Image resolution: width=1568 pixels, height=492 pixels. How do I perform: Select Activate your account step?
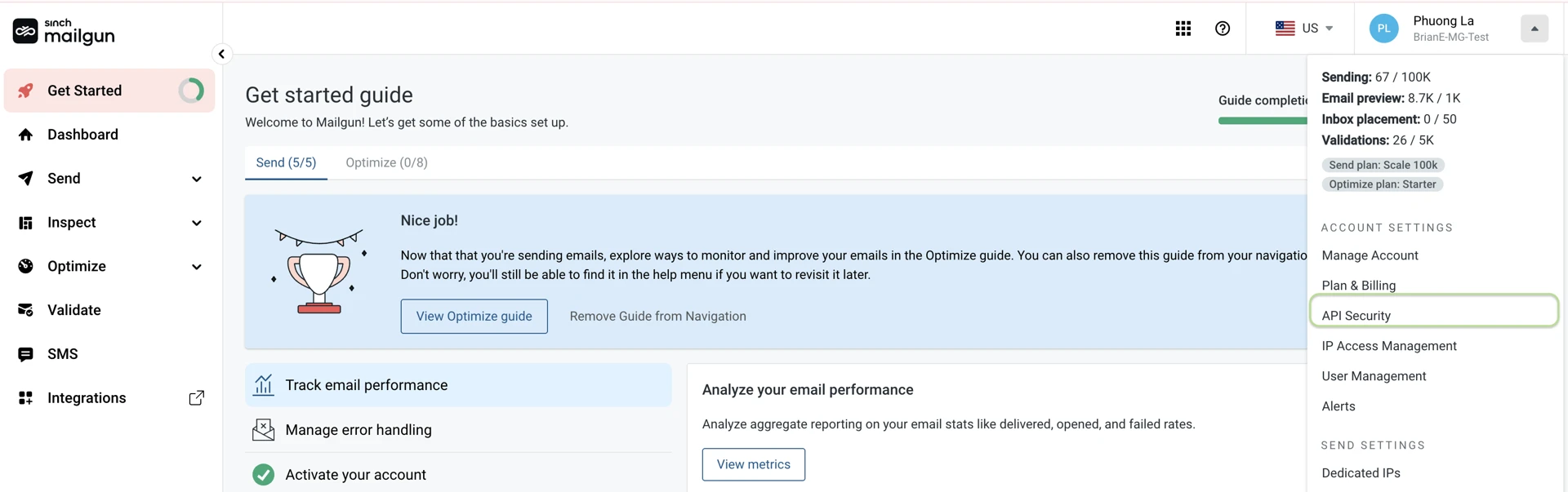coord(458,473)
